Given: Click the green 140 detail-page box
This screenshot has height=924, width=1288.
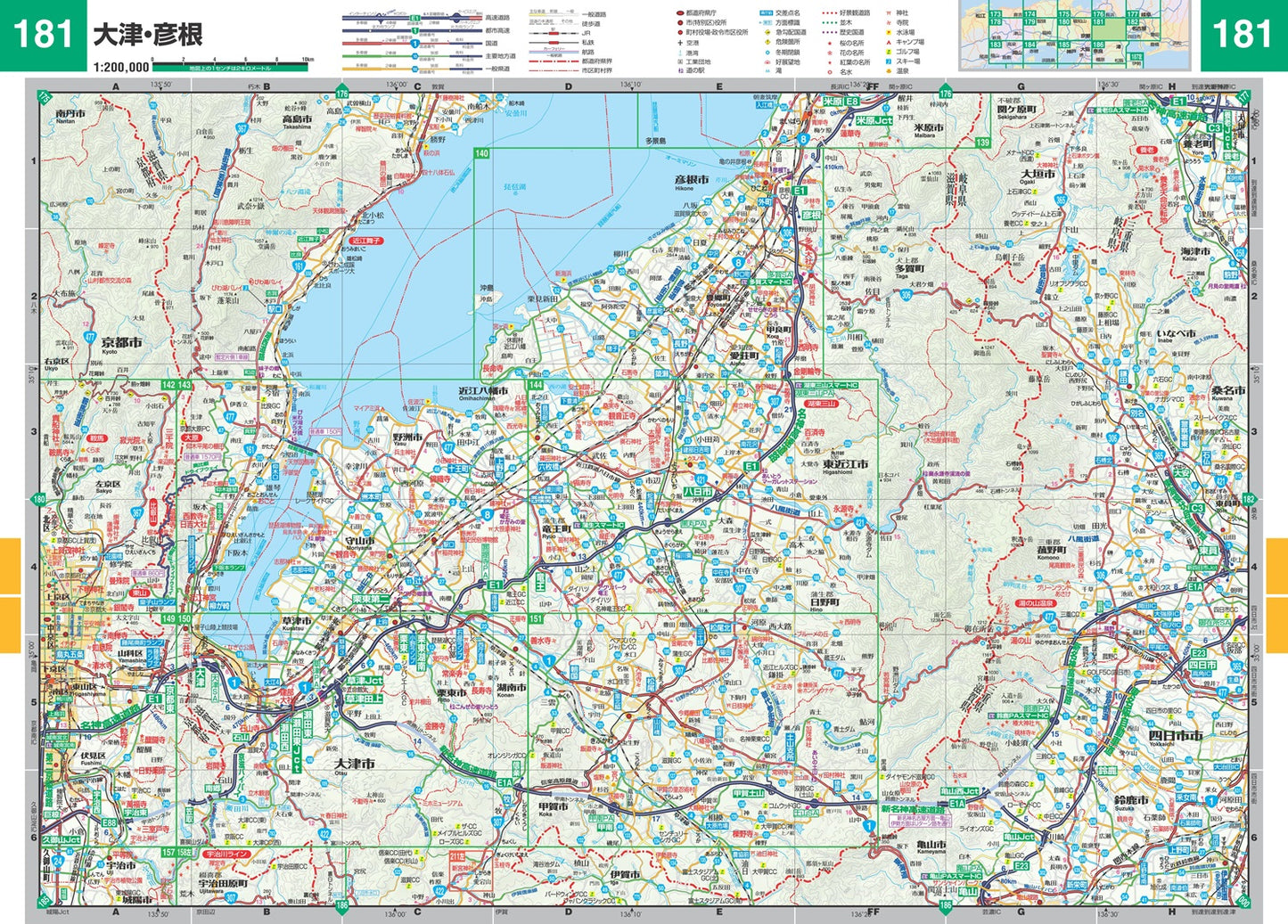Looking at the screenshot, I should click(481, 153).
